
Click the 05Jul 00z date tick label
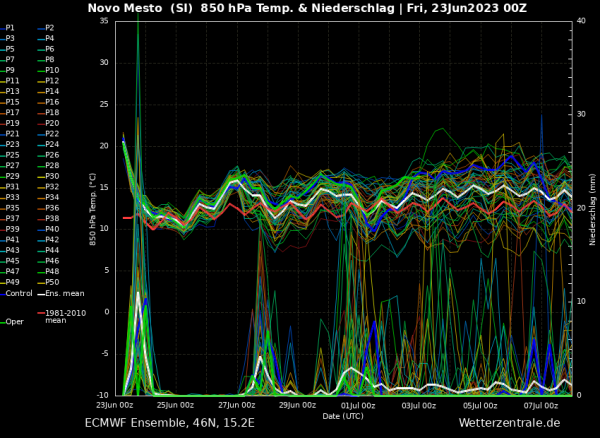pyautogui.click(x=480, y=405)
